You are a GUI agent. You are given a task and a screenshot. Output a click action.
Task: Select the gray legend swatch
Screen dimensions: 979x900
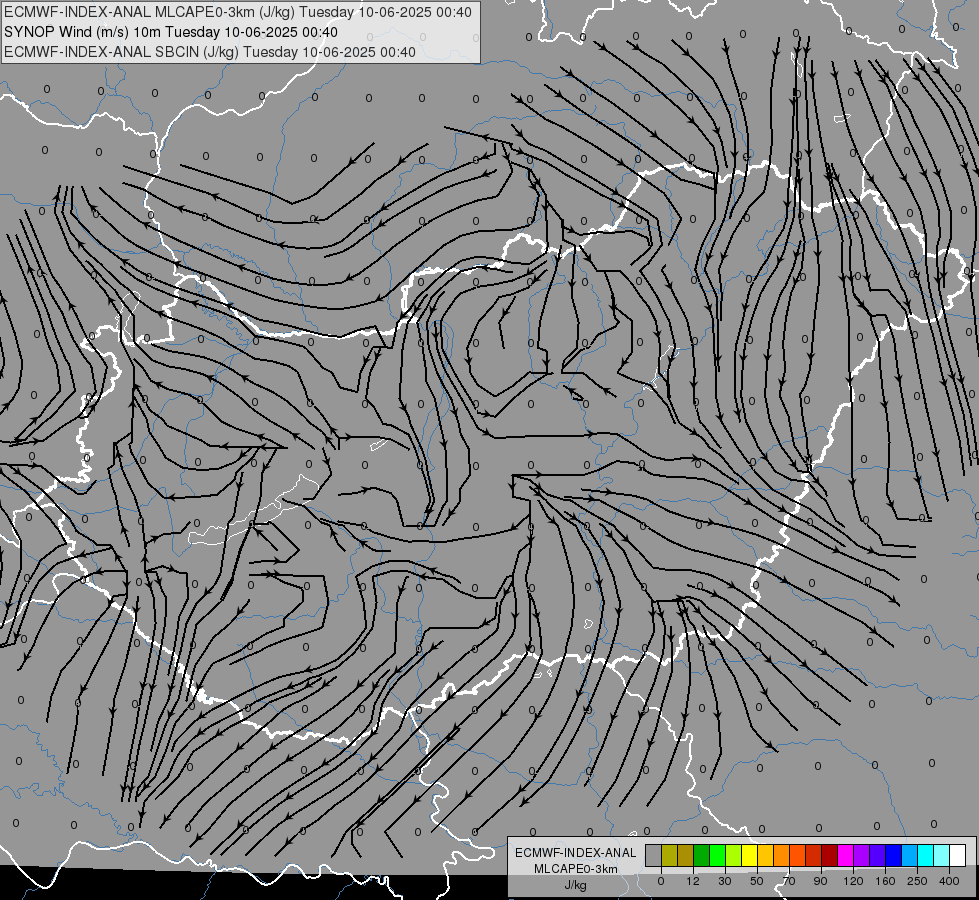coord(654,855)
